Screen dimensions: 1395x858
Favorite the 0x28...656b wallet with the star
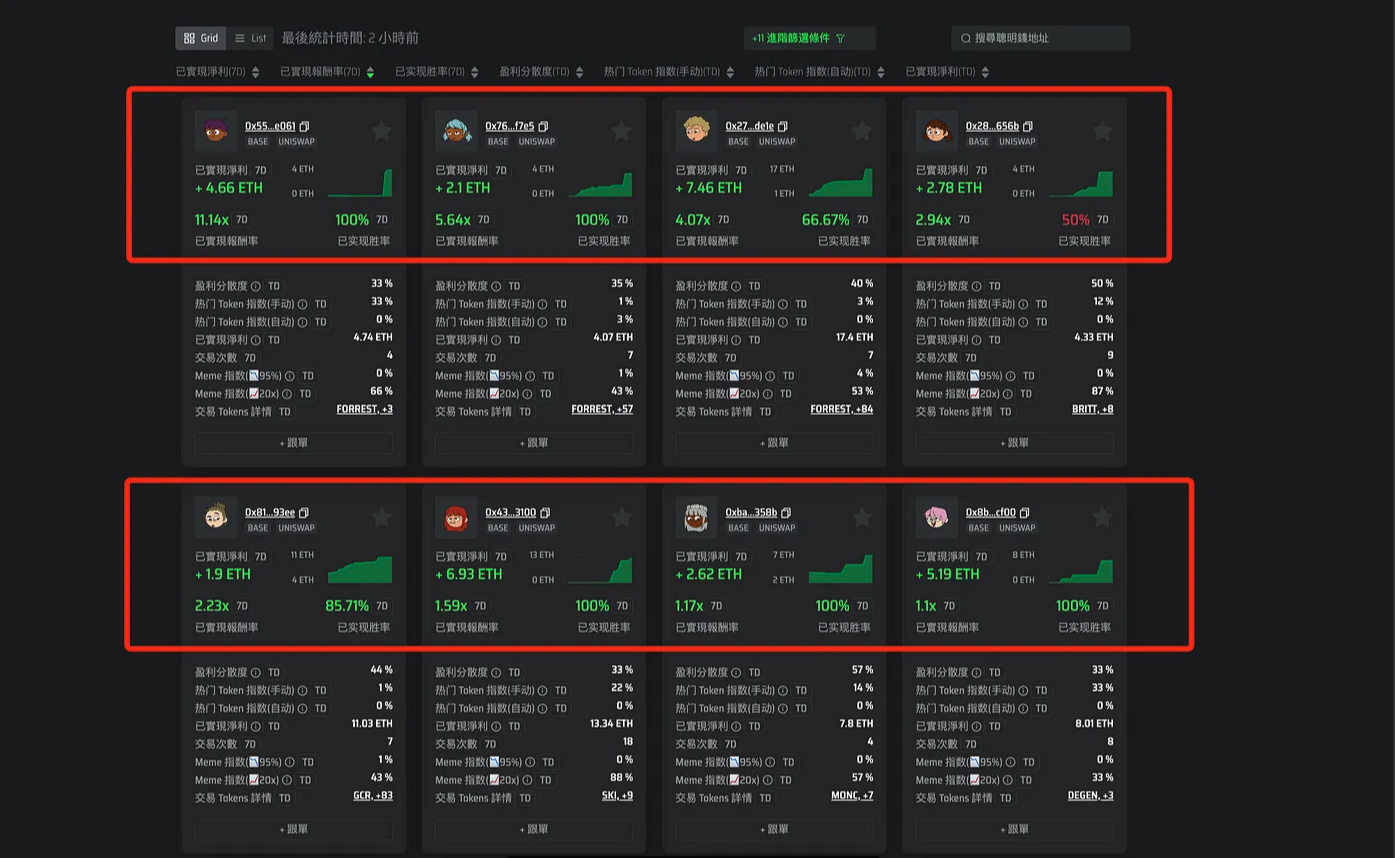pyautogui.click(x=1101, y=131)
